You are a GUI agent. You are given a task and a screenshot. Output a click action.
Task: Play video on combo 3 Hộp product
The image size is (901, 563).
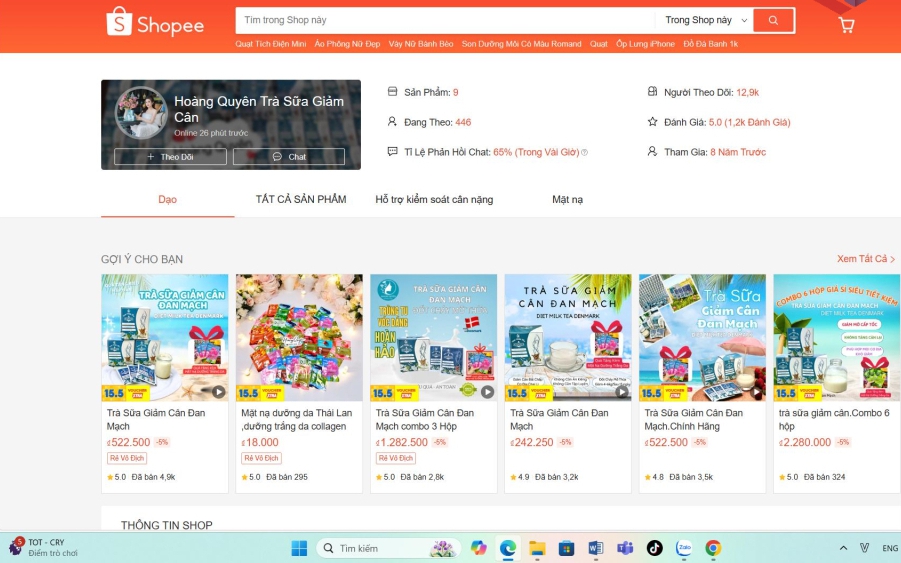point(487,392)
